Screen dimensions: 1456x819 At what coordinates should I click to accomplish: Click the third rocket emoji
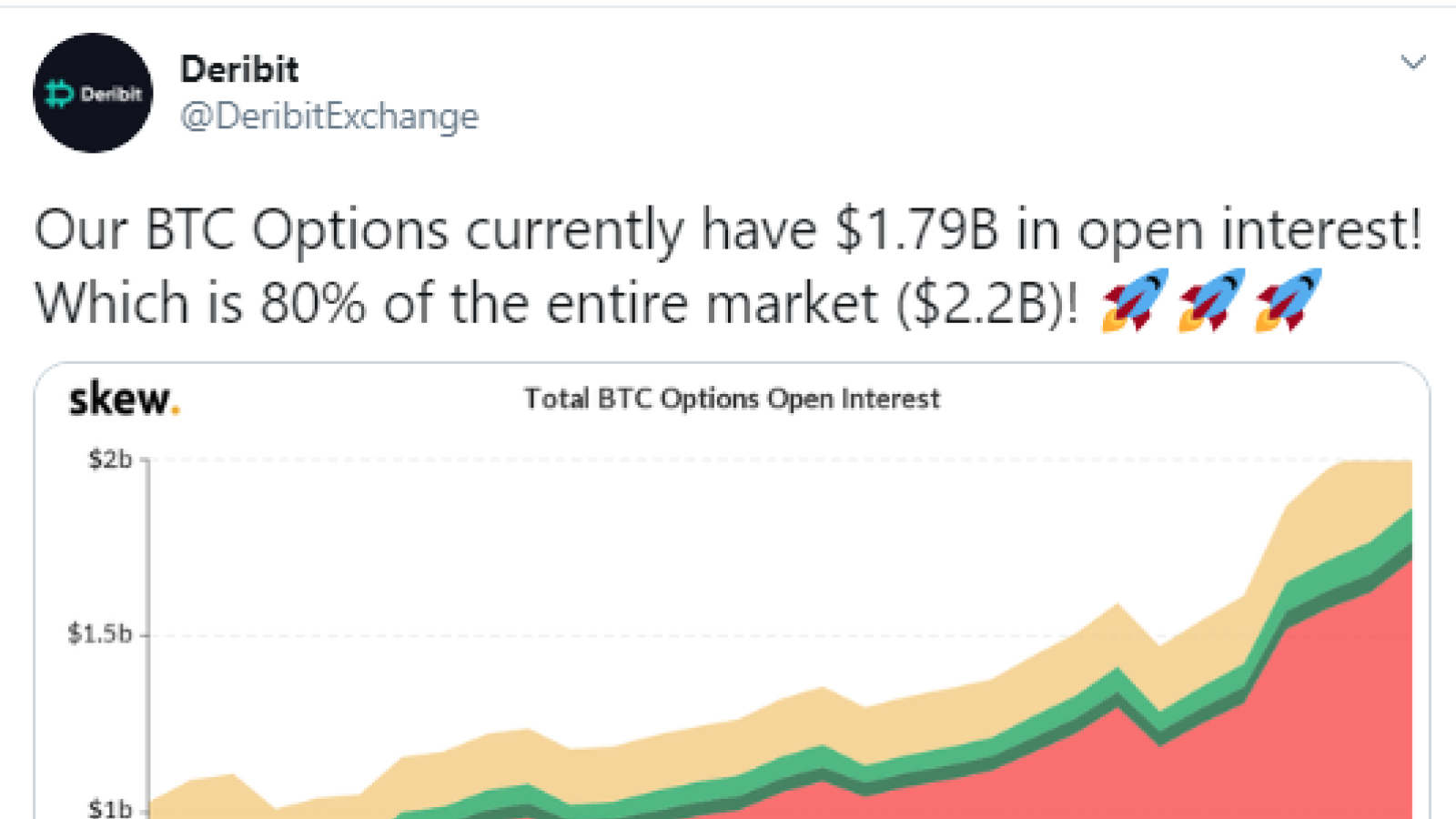click(x=1288, y=300)
